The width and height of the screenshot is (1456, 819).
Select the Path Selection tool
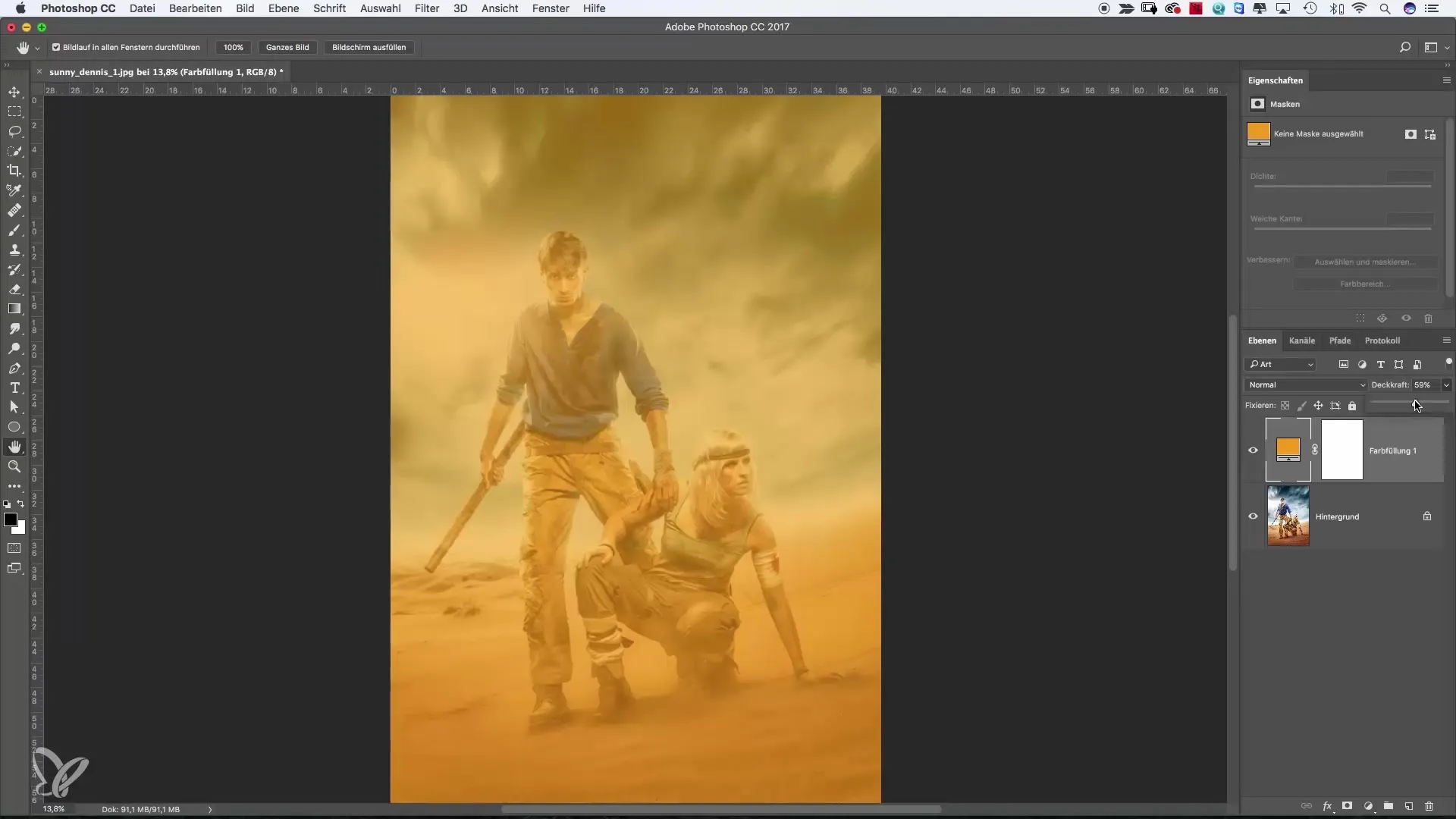(x=14, y=407)
